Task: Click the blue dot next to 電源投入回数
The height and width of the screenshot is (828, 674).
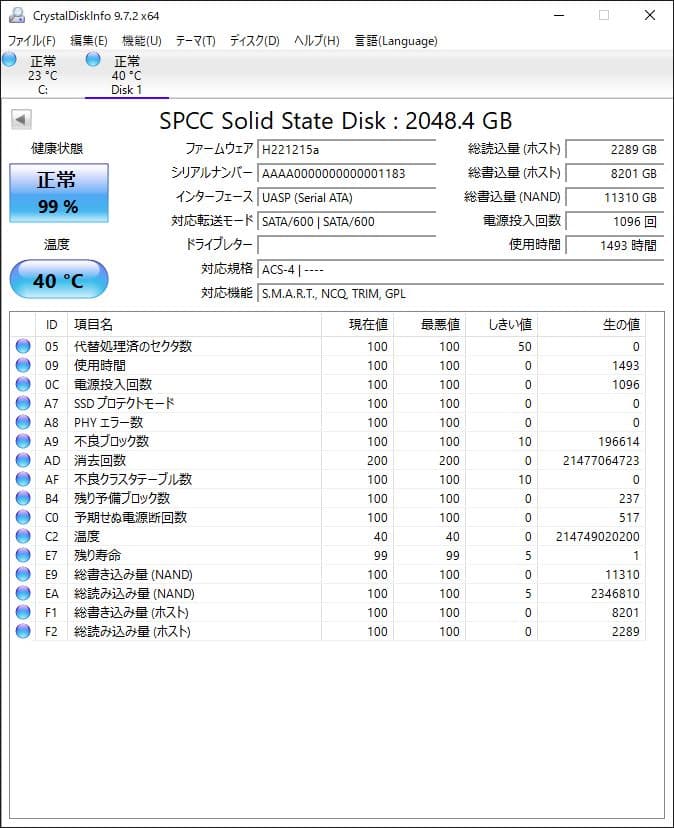Action: click(22, 384)
